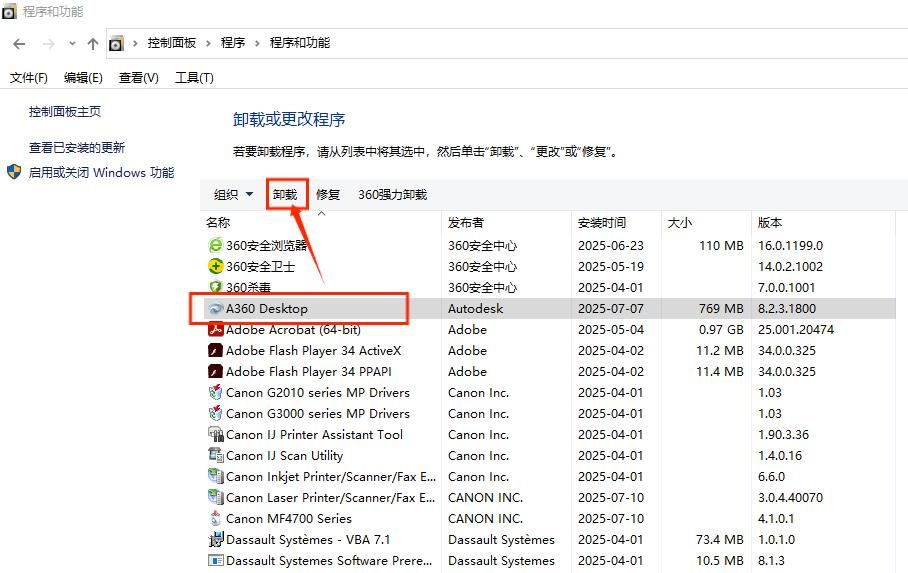Image resolution: width=908 pixels, height=573 pixels.
Task: Expand the chevron after 程序 breadcrumb
Action: [x=257, y=43]
